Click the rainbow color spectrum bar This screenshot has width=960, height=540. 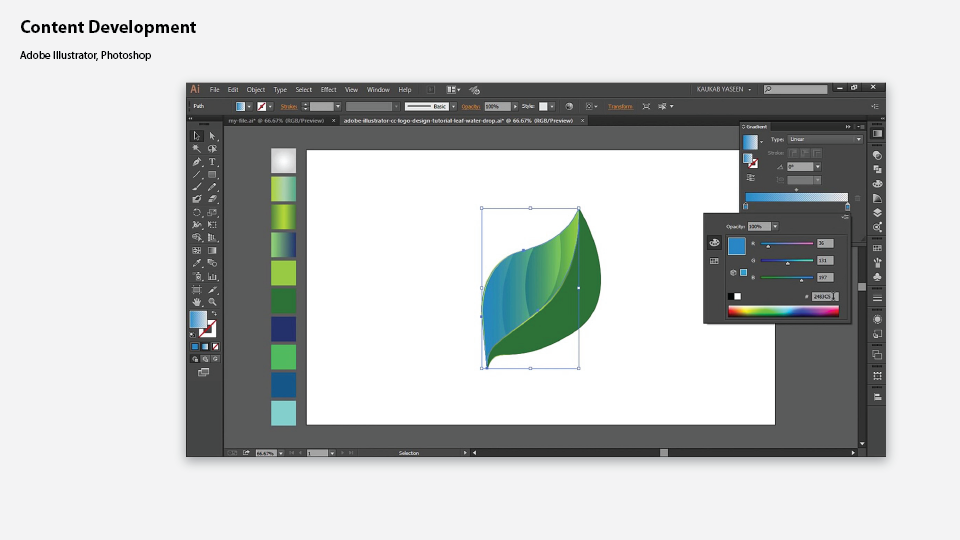pos(783,311)
